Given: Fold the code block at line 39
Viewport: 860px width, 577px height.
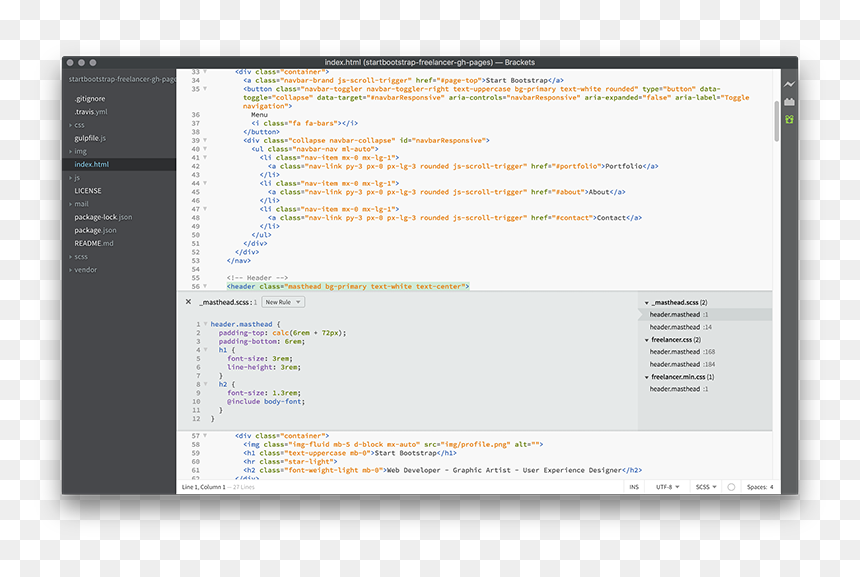Looking at the screenshot, I should pyautogui.click(x=205, y=140).
